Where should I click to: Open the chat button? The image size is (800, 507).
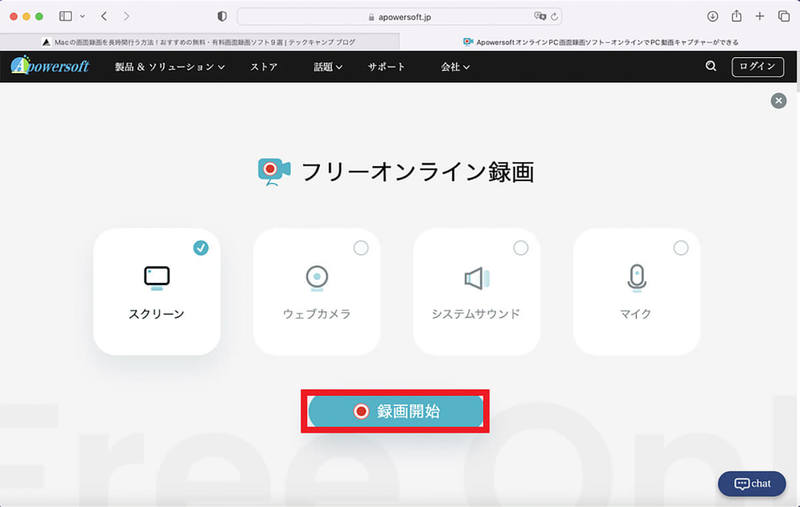[752, 484]
